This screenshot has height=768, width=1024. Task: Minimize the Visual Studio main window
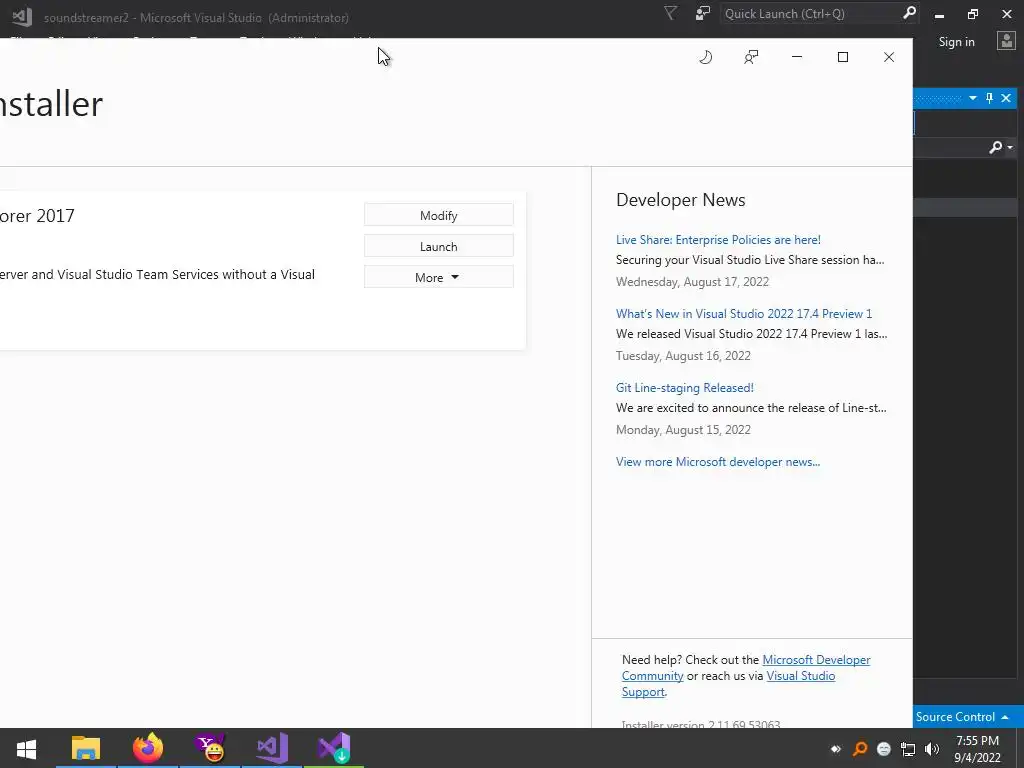tap(939, 14)
